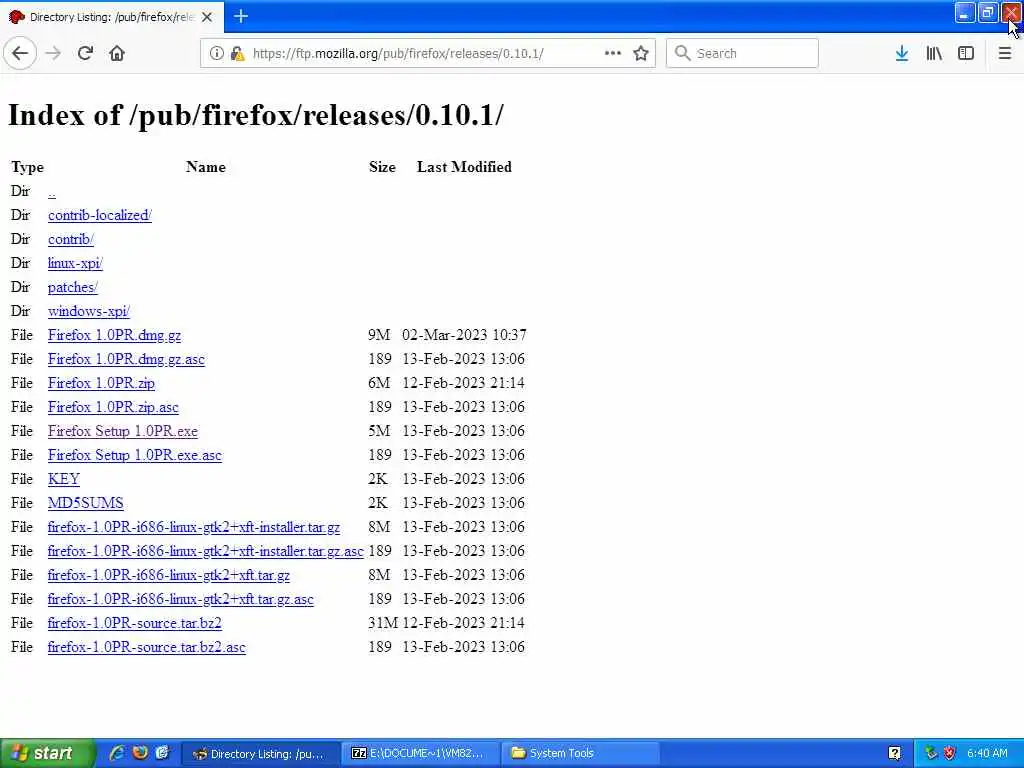This screenshot has width=1024, height=768.
Task: Download the linux gtk2+xft-installer.tar.gz file
Action: click(x=194, y=527)
